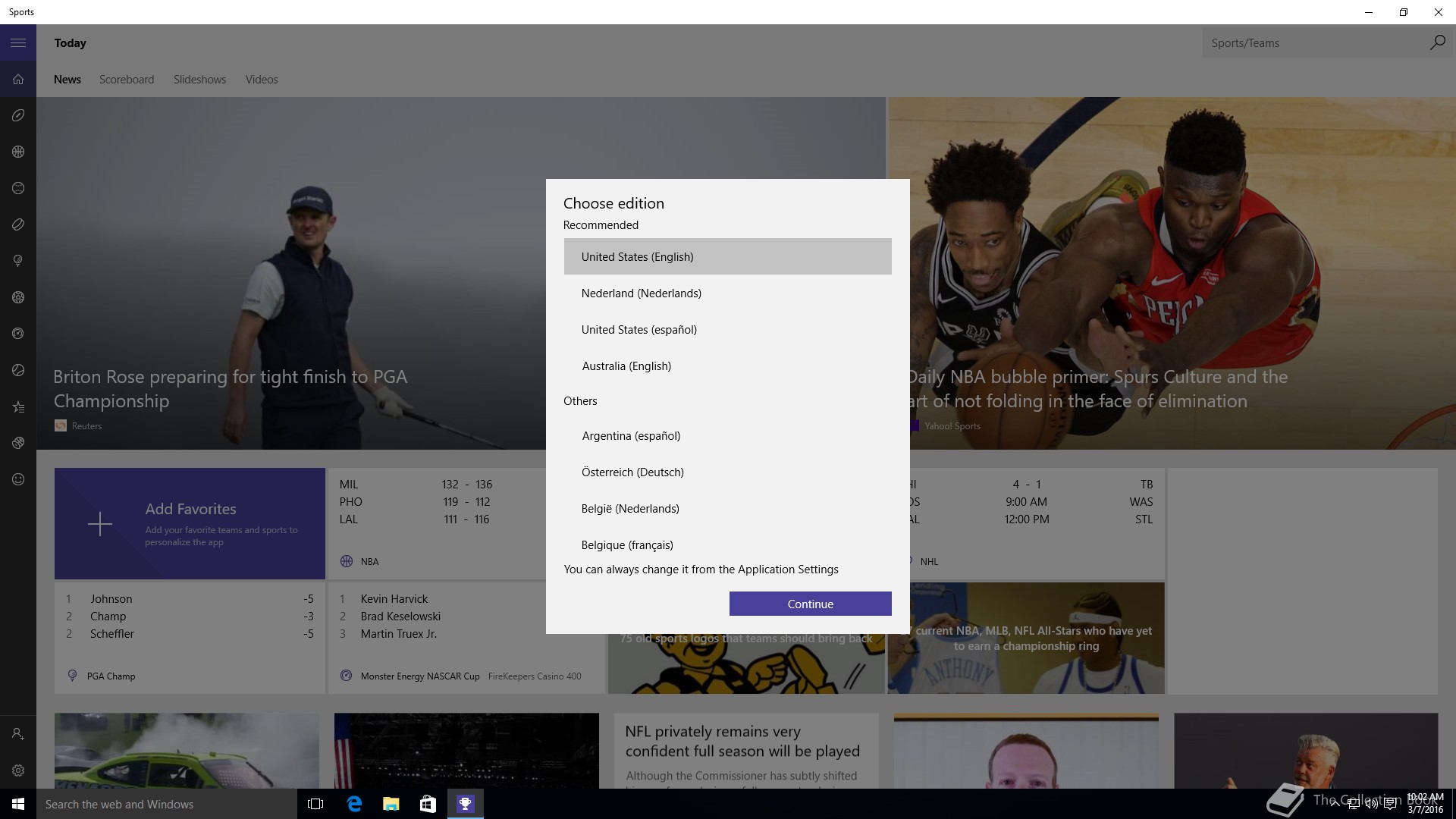The height and width of the screenshot is (819, 1456).
Task: Open the hamburger navigation menu
Action: 18,42
